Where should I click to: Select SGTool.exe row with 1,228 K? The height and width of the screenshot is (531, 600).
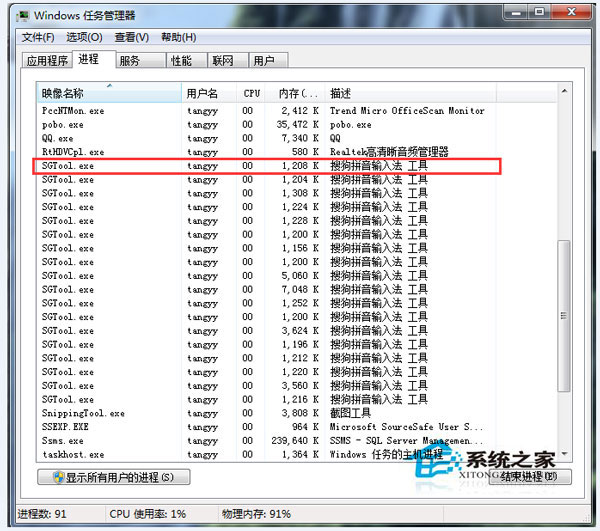coord(267,221)
